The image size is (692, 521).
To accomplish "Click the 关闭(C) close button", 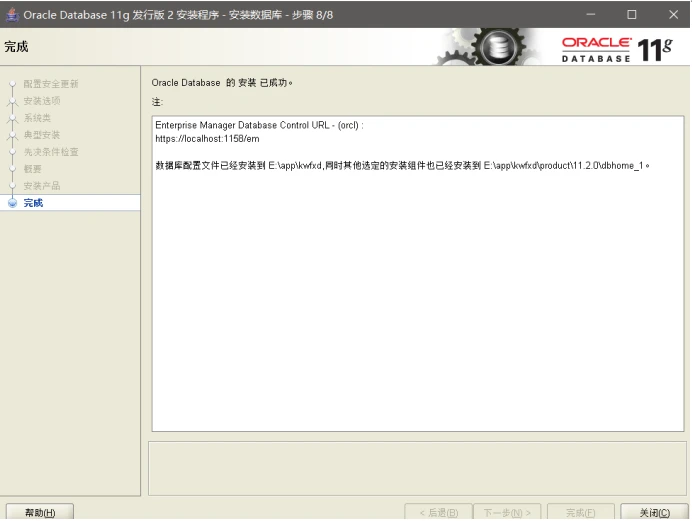I will pyautogui.click(x=654, y=512).
